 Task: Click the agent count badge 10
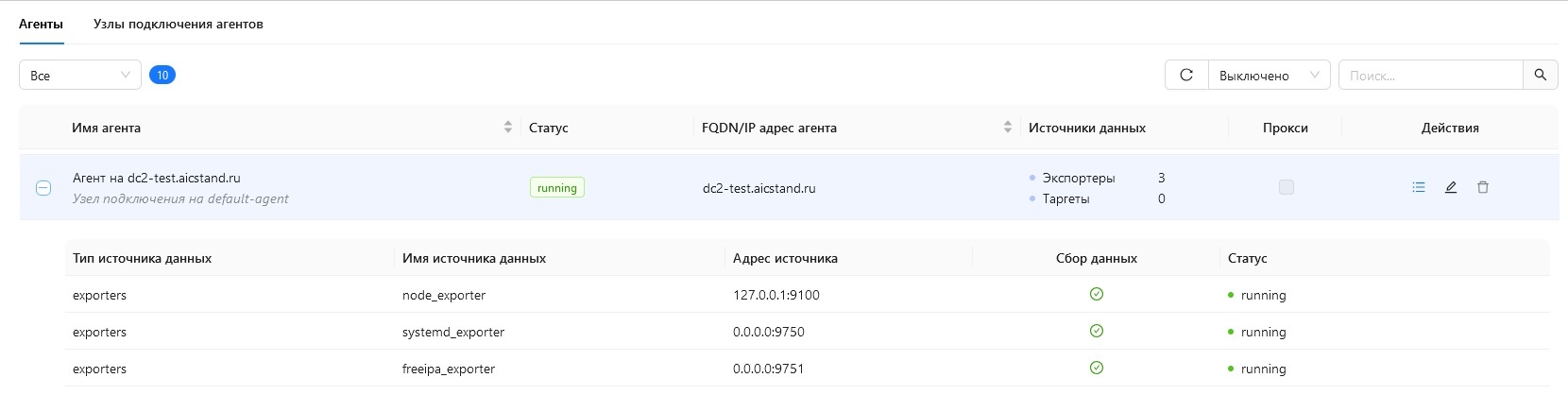[162, 75]
